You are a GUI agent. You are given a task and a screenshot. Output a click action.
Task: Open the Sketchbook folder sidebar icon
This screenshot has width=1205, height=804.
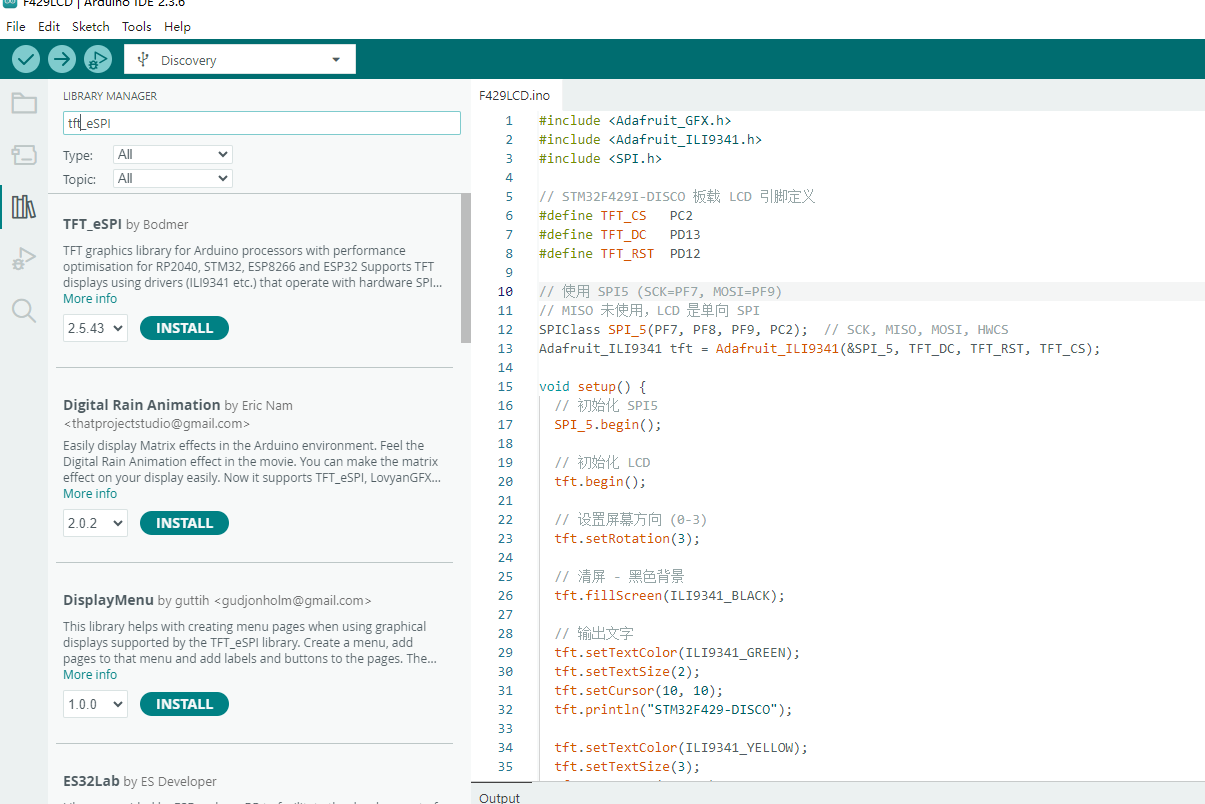24,104
